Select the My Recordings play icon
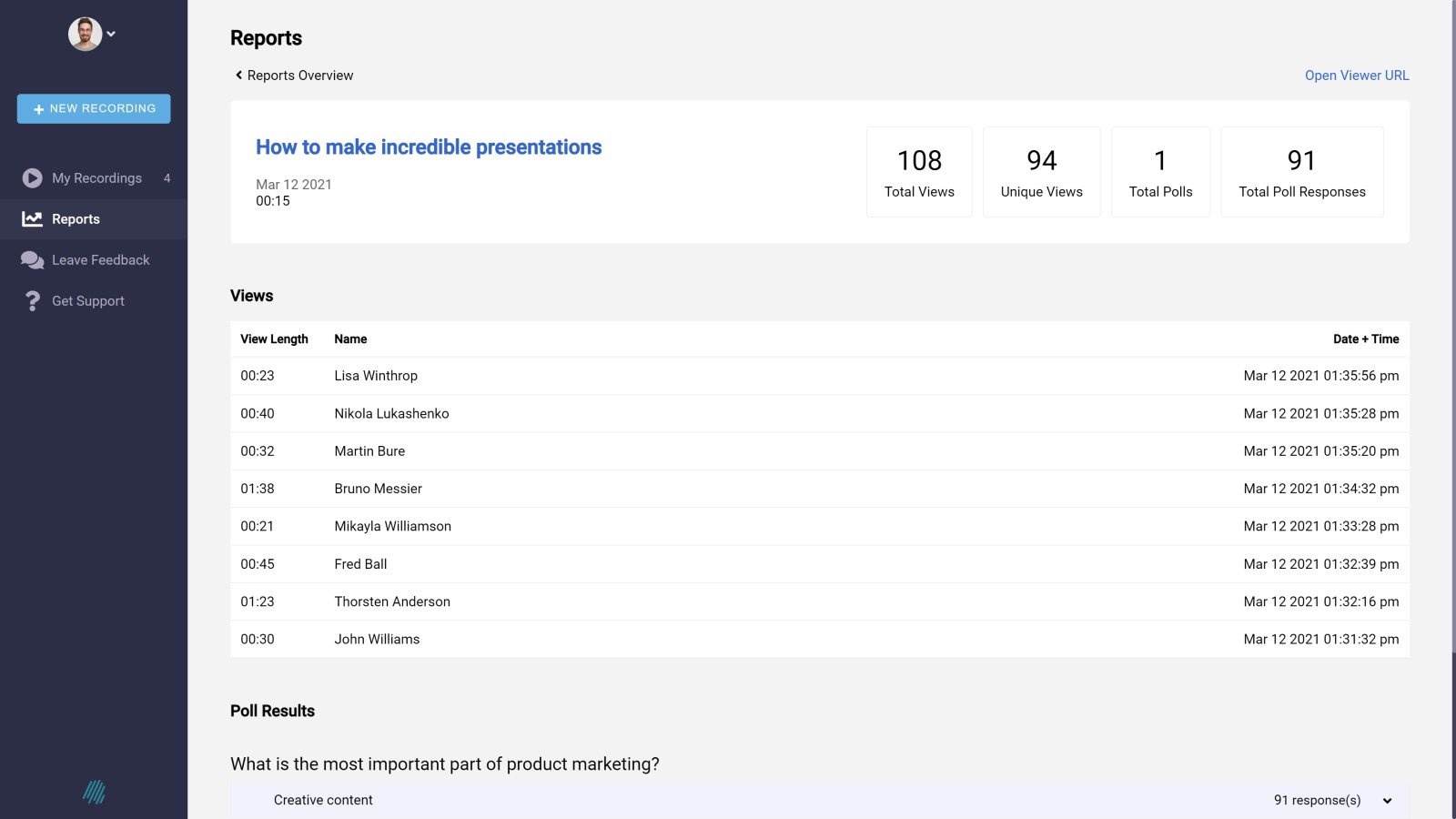The width and height of the screenshot is (1456, 819). pos(32,178)
